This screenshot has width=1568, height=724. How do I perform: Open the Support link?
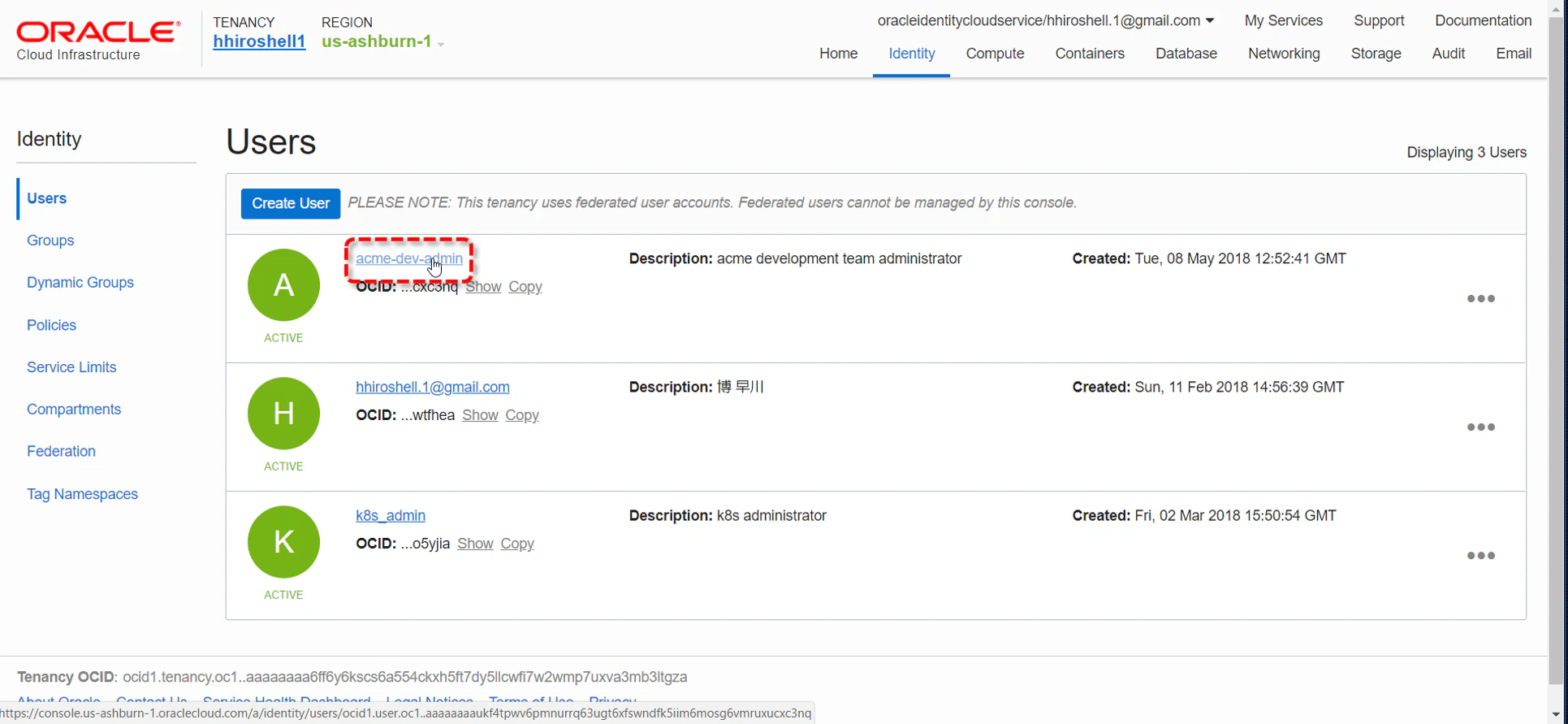pyautogui.click(x=1379, y=21)
